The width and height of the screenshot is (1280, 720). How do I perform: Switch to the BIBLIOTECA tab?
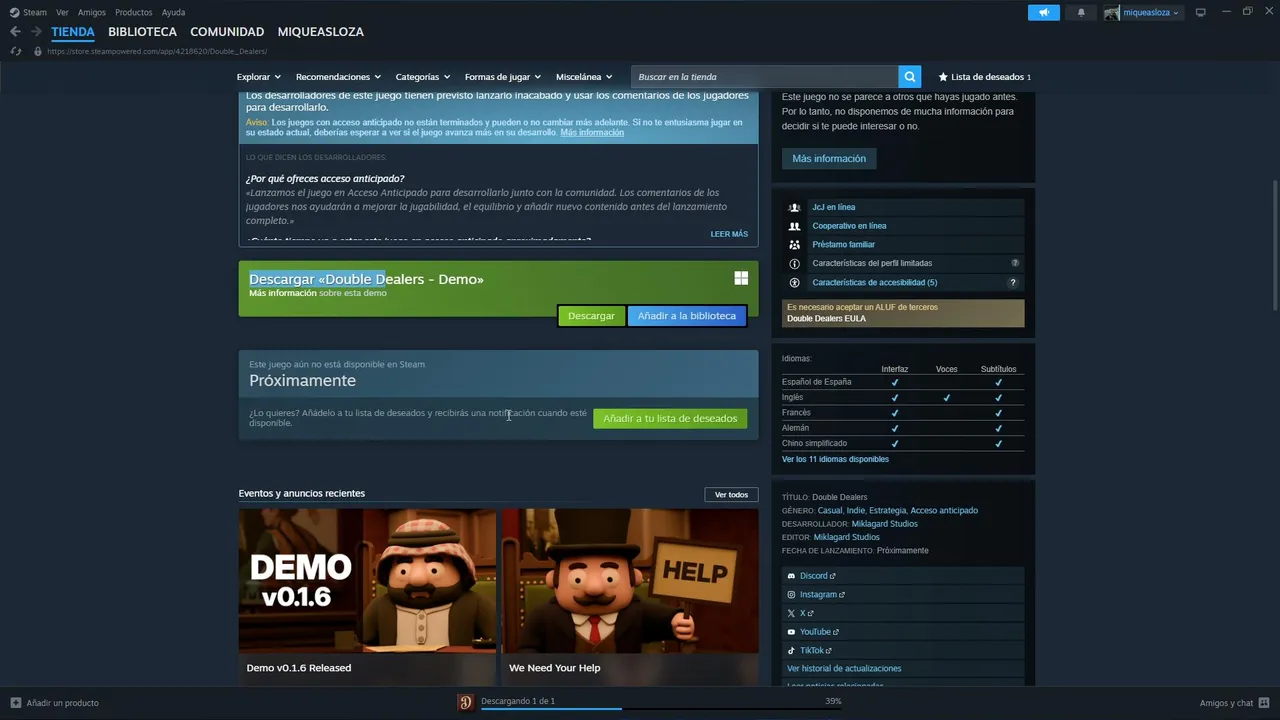142,32
